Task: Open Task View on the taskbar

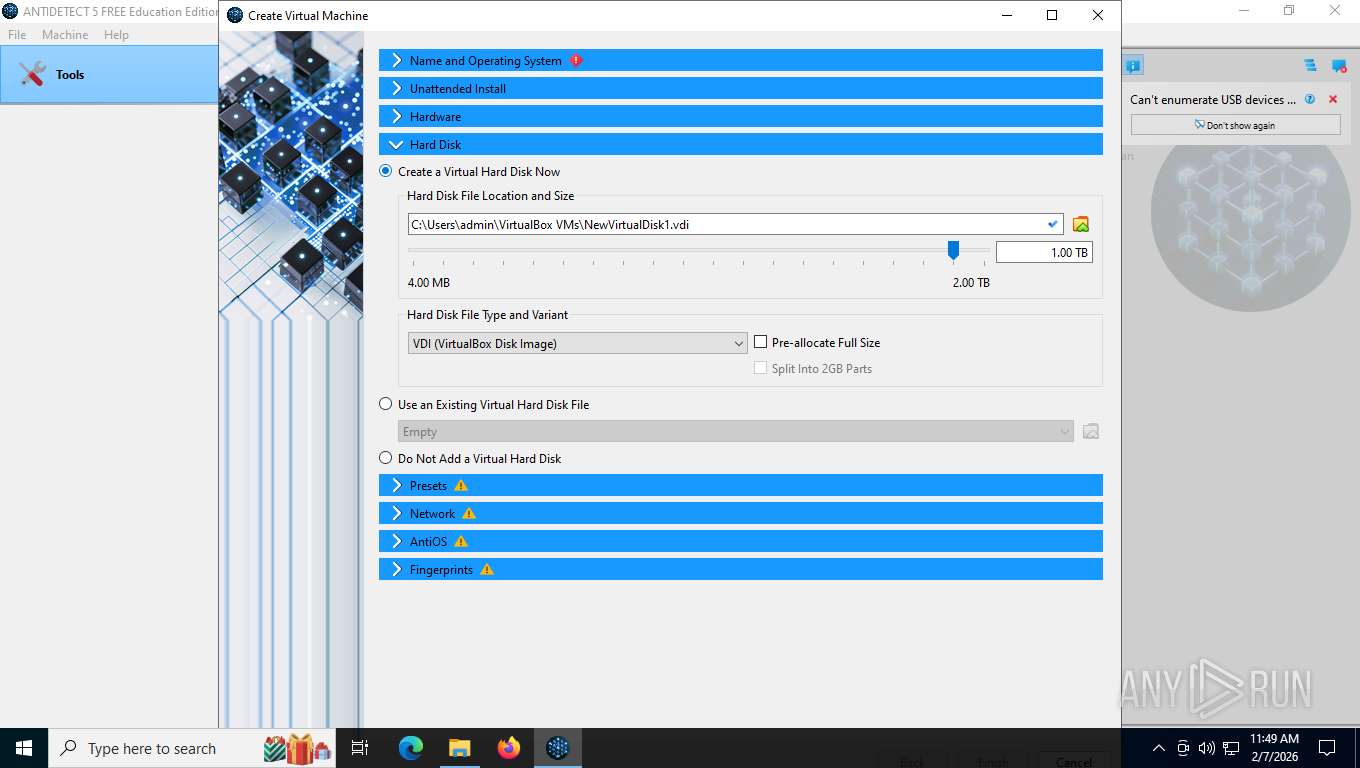Action: pyautogui.click(x=360, y=748)
